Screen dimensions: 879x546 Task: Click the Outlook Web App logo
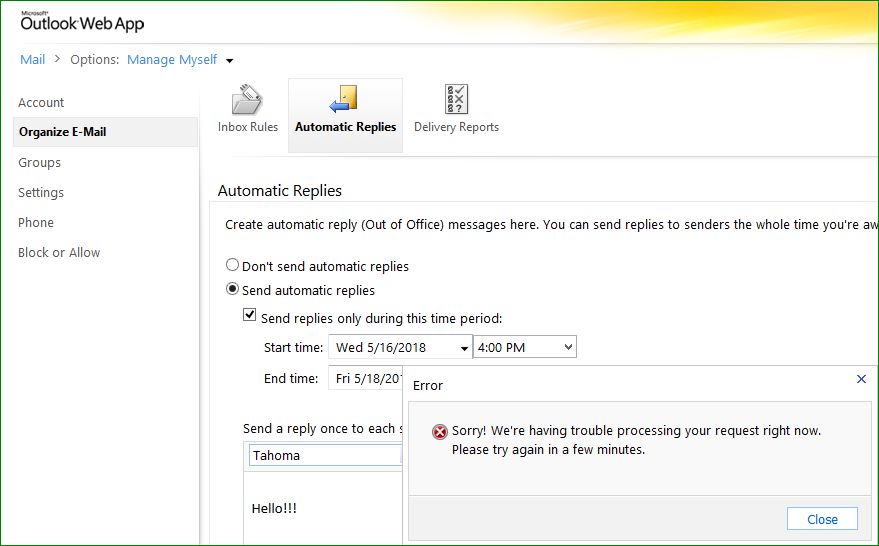pyautogui.click(x=82, y=21)
